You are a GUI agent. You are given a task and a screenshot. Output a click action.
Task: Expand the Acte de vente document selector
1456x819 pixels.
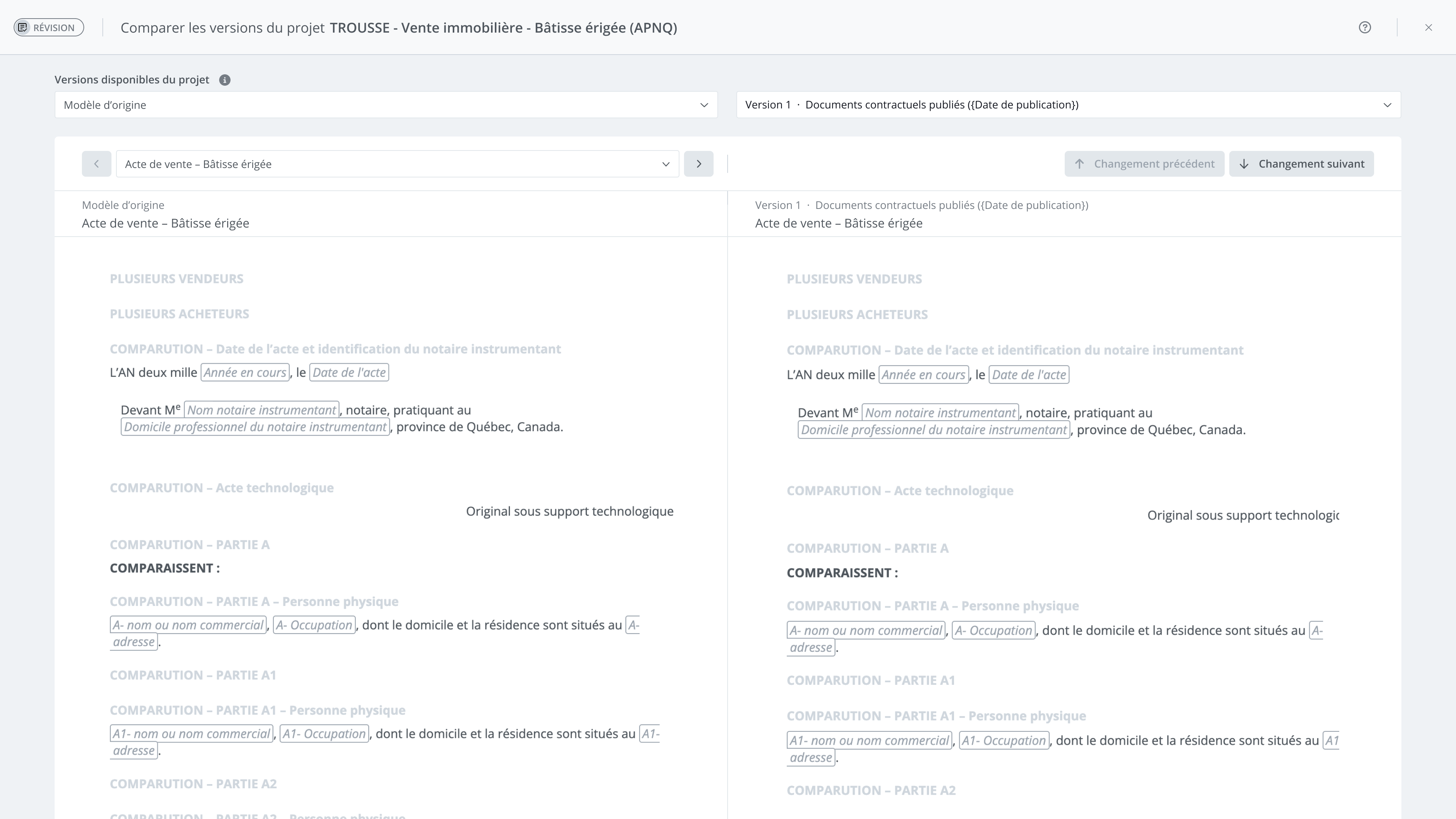point(397,164)
